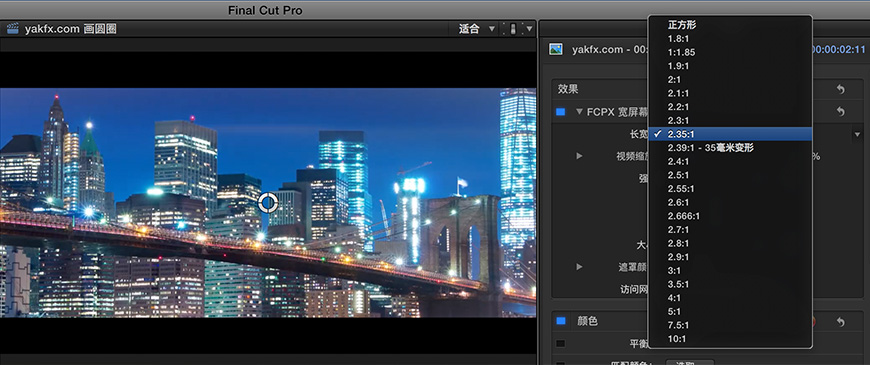870x365 pixels.
Task: Toggle the 颜色 section blue checkbox
Action: 561,321
